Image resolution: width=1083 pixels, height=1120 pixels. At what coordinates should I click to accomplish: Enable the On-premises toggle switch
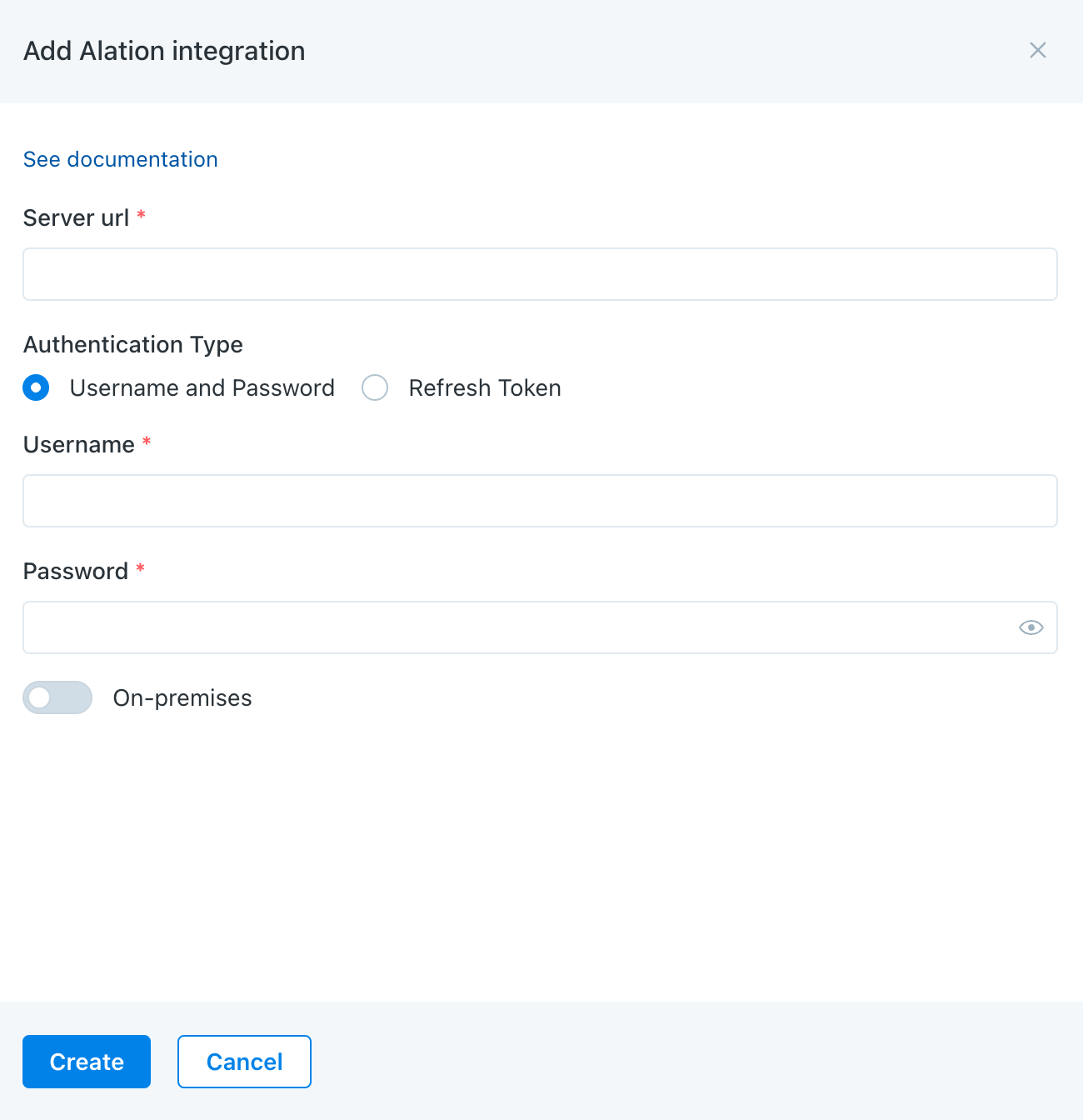[57, 697]
